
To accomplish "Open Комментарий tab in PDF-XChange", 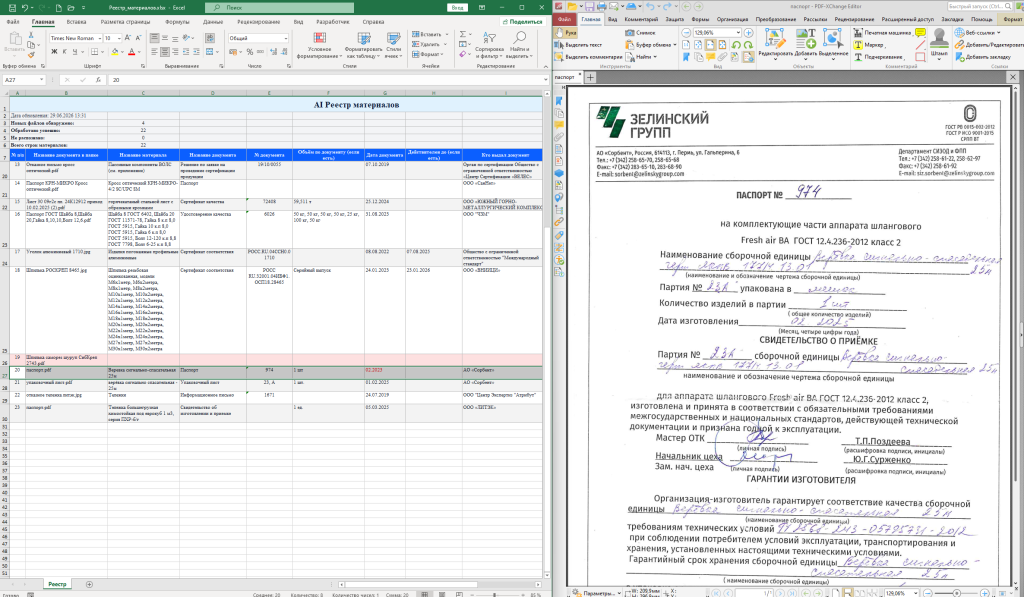I will click(x=641, y=20).
